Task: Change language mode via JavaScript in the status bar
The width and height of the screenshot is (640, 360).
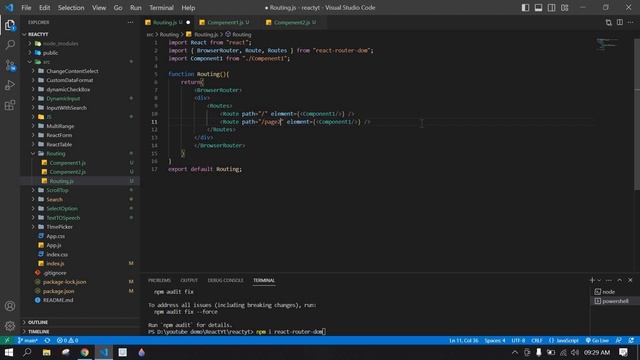Action: [x=564, y=340]
